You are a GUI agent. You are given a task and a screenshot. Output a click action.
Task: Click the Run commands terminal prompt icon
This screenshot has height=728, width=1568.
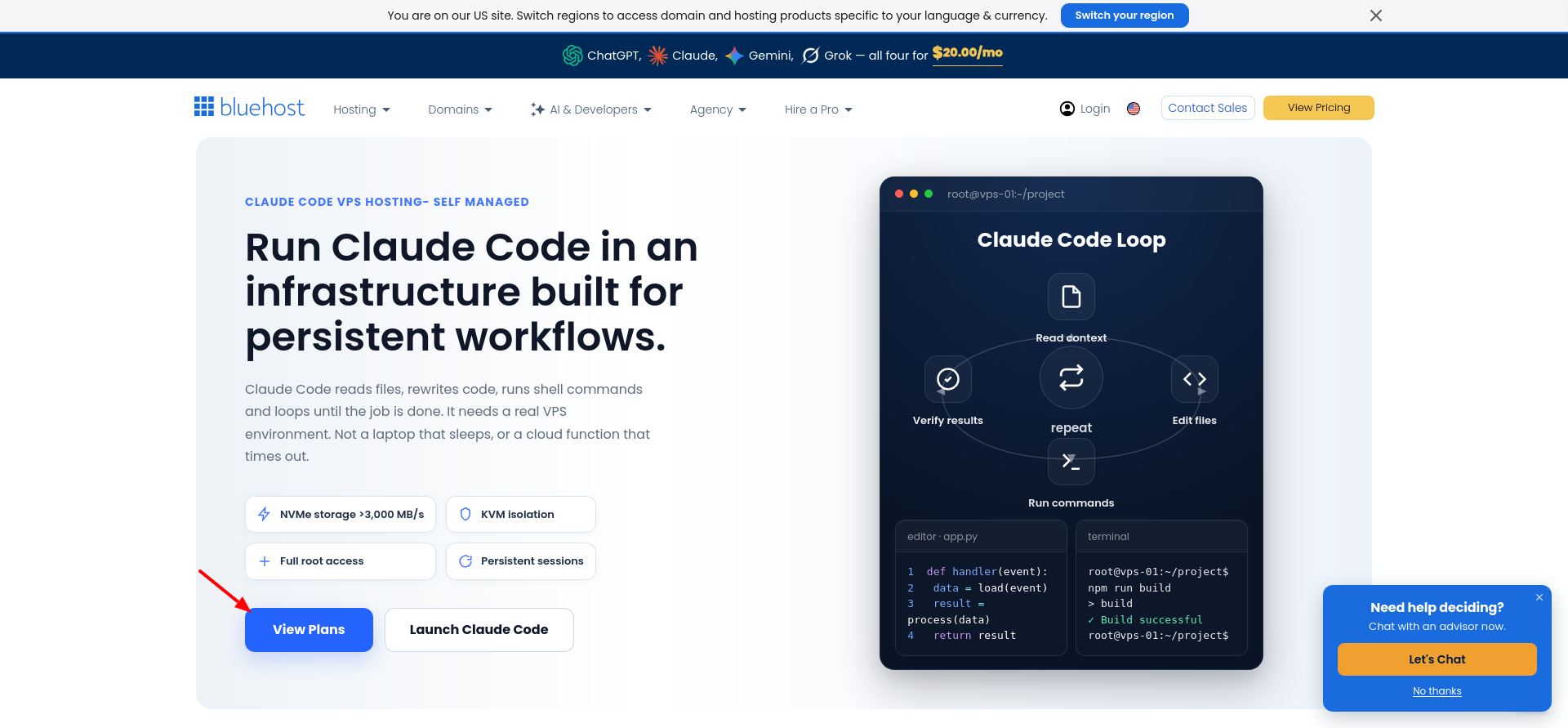(x=1071, y=462)
